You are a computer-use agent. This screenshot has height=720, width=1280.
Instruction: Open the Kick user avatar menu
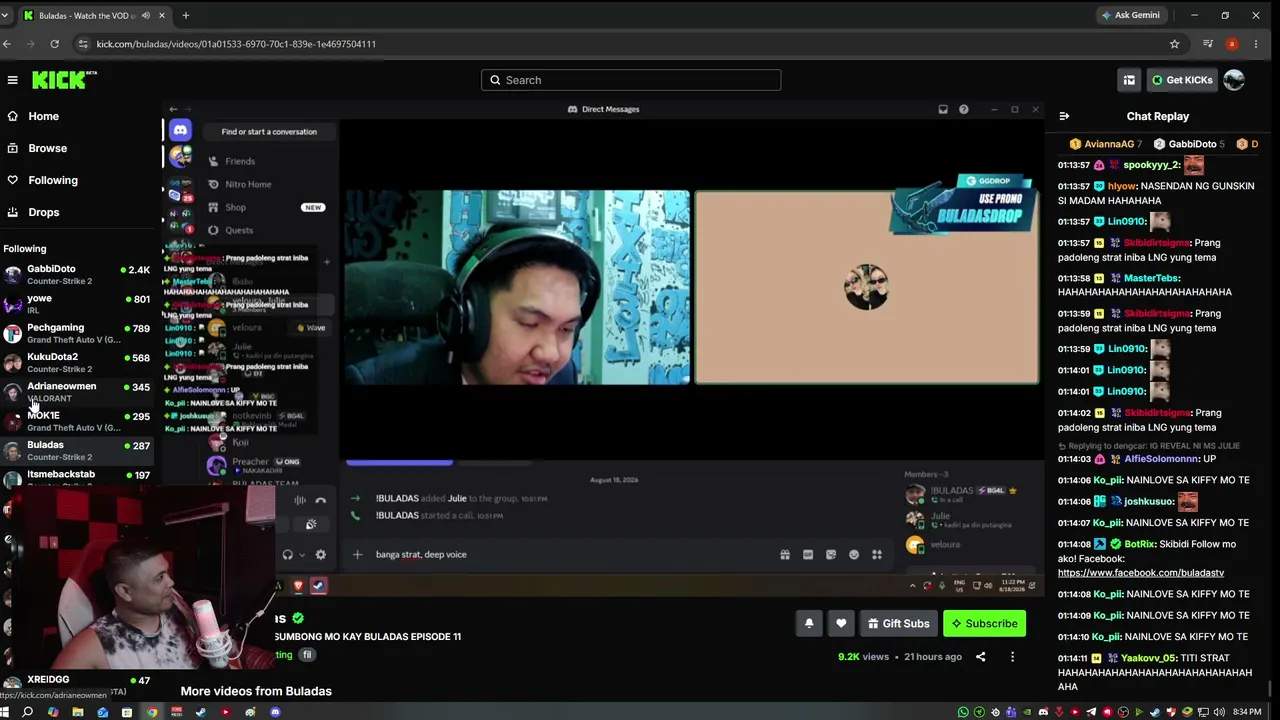click(1234, 80)
